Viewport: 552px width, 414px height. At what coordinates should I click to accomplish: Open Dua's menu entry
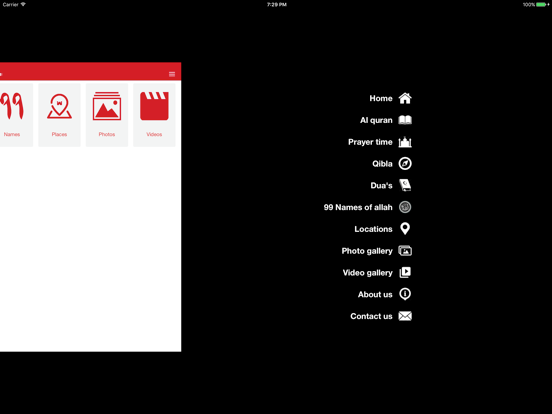381,186
